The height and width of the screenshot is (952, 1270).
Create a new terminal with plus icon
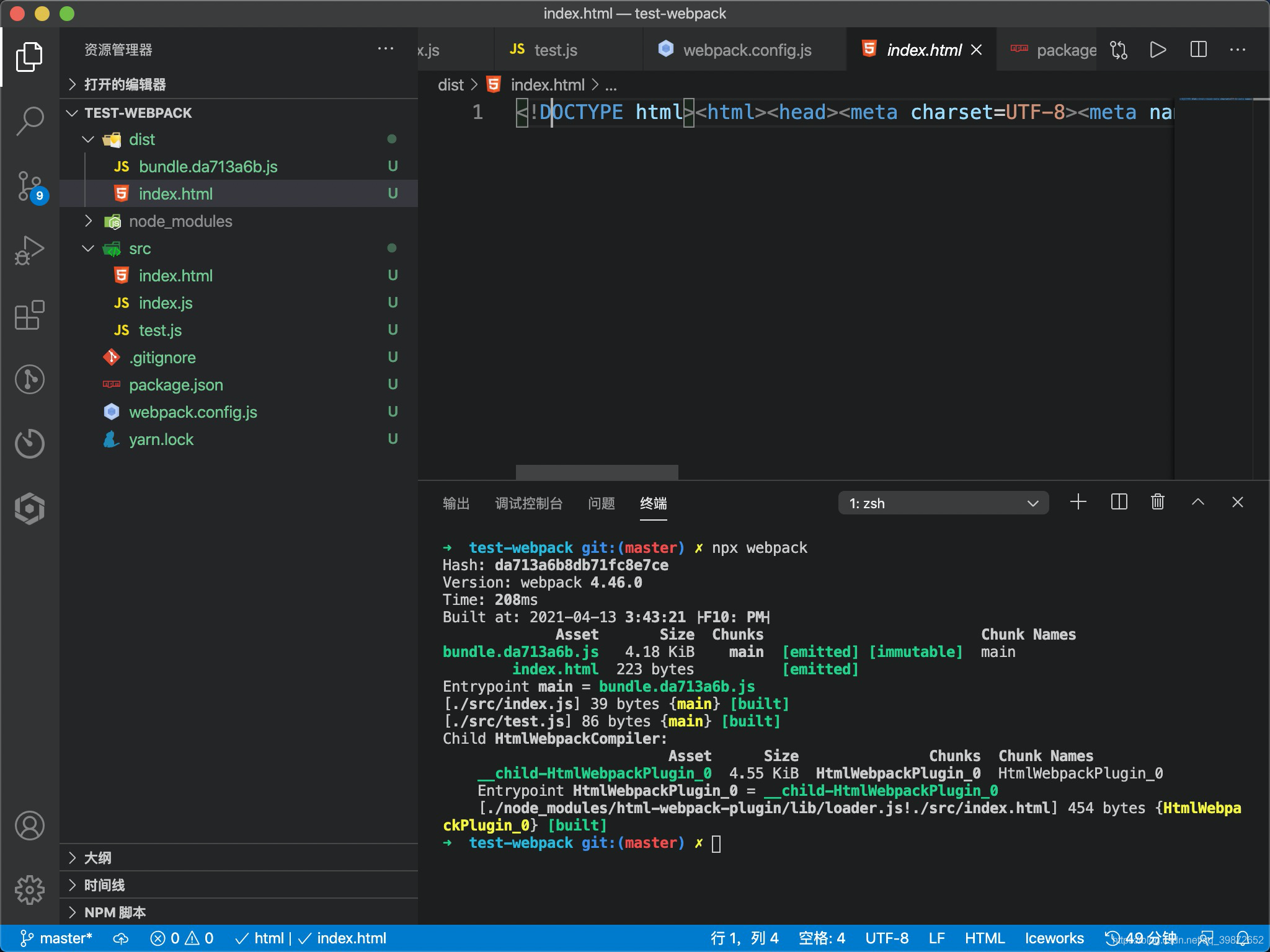pos(1078,502)
